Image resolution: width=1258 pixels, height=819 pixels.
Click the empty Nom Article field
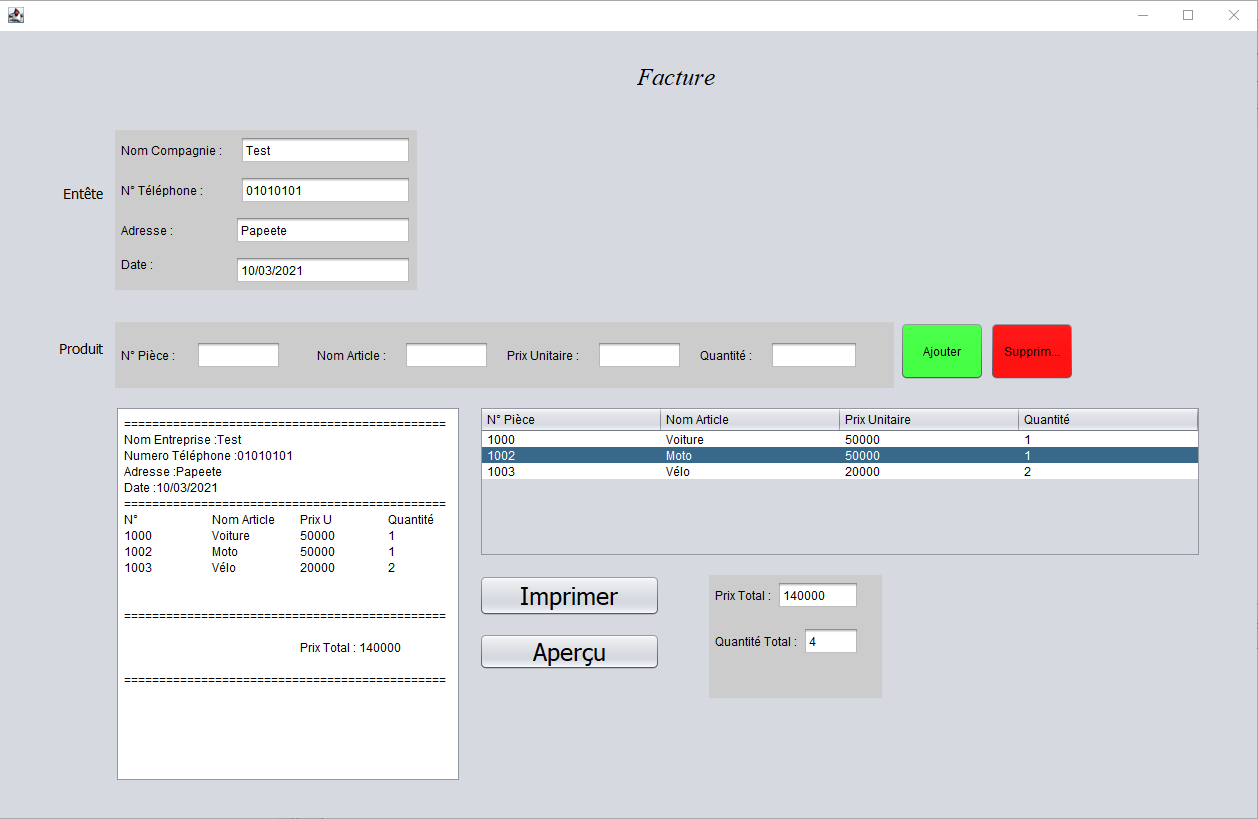point(446,355)
